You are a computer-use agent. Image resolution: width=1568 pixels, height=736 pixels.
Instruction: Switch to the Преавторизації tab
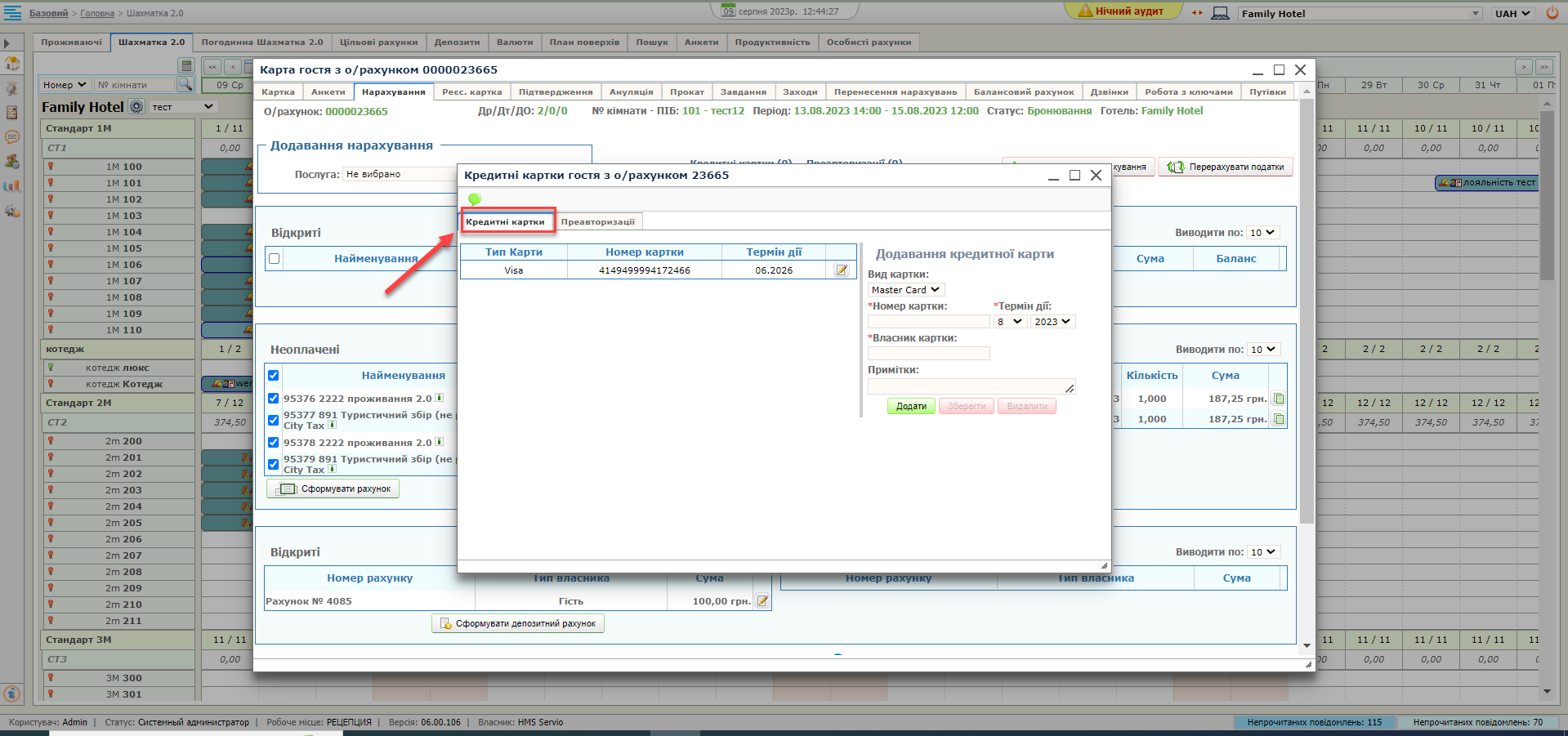597,222
